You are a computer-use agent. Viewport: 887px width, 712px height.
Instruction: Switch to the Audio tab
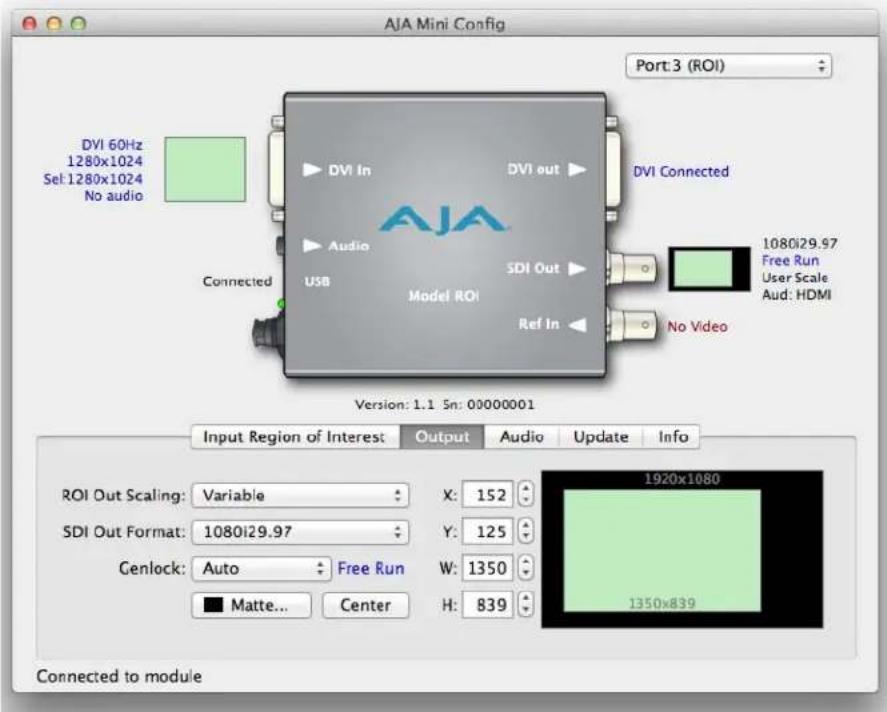[x=522, y=437]
